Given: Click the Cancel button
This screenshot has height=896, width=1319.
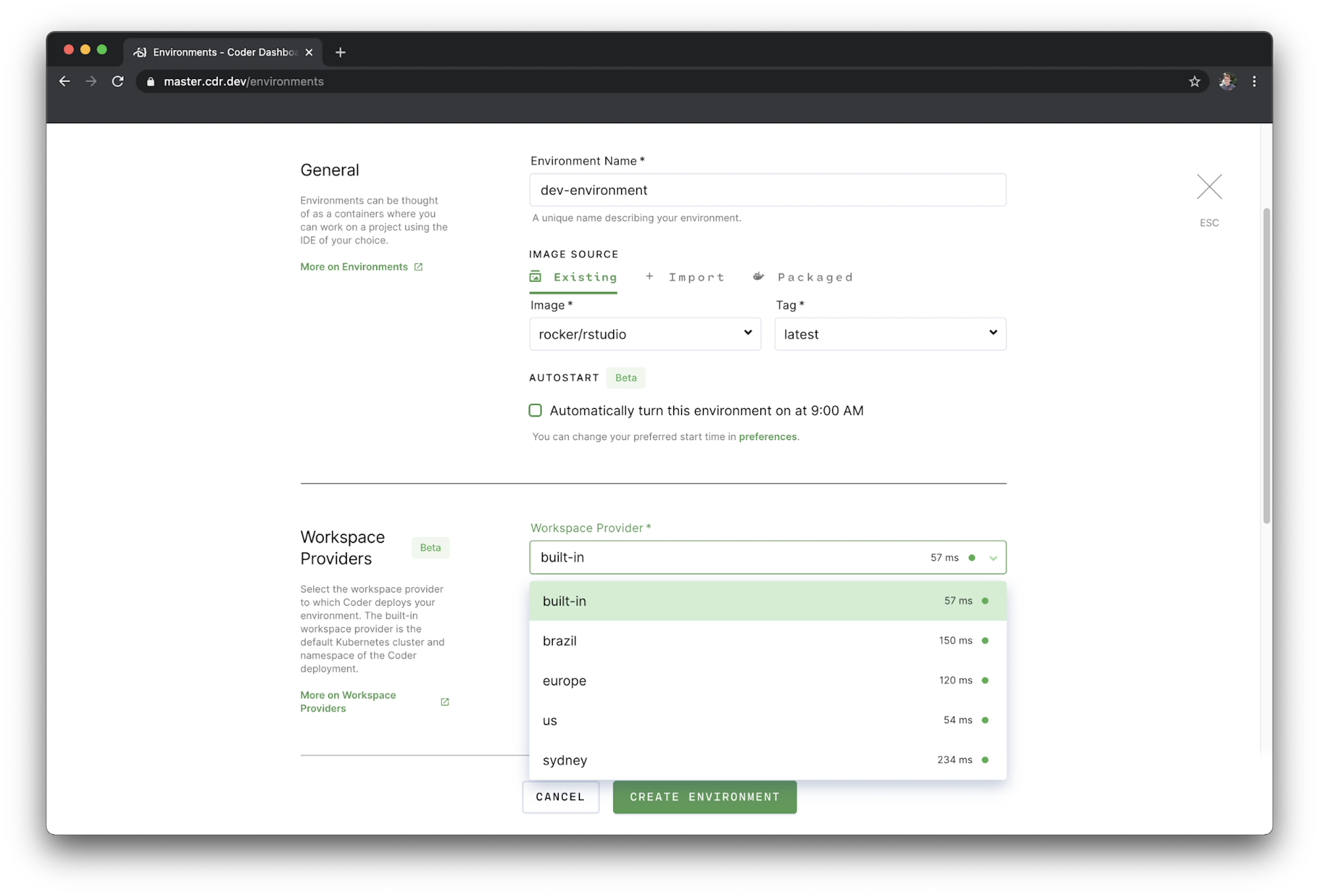Looking at the screenshot, I should click(560, 797).
